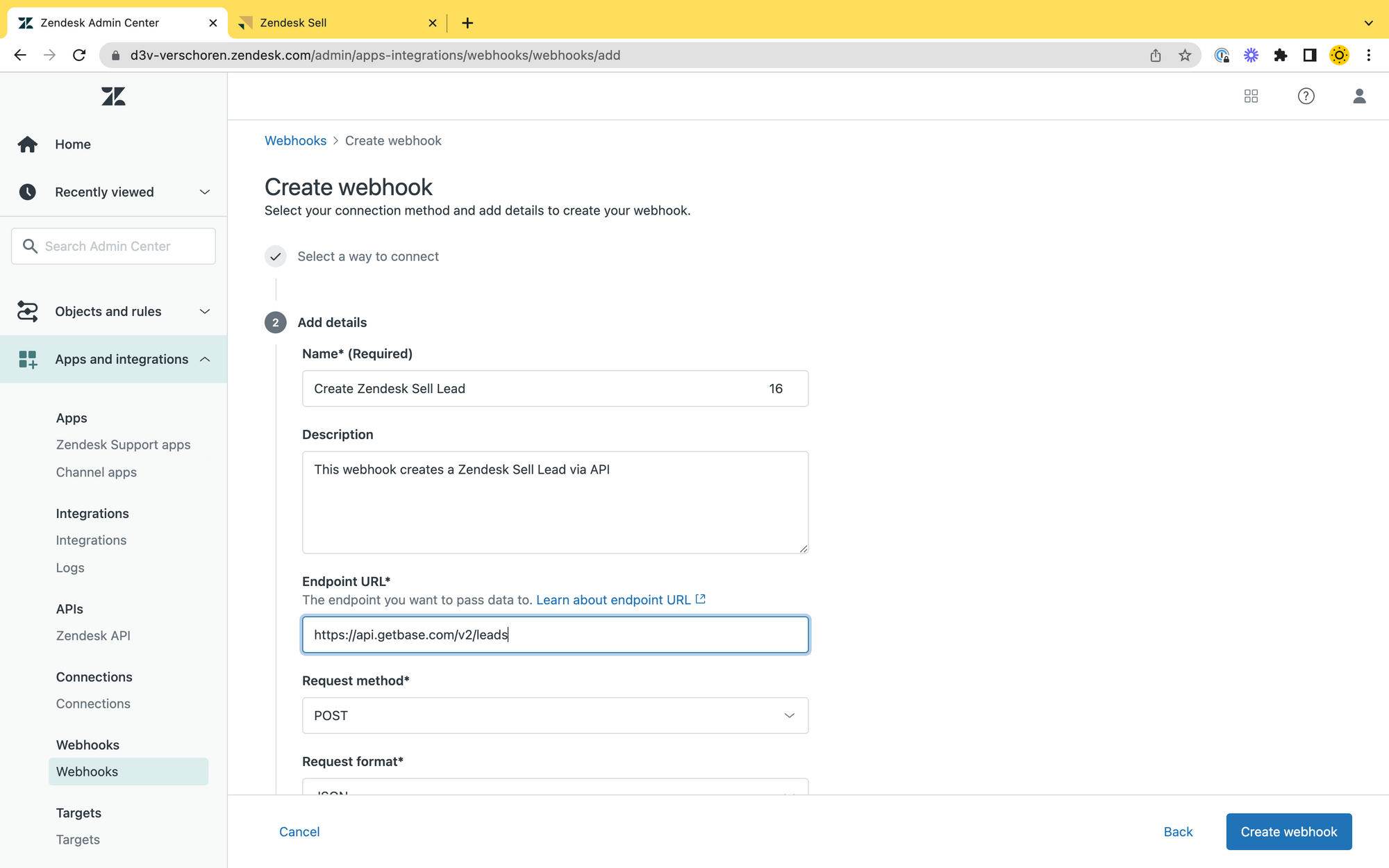Click the share page icon in address bar
Image resolution: width=1389 pixels, height=868 pixels.
coord(1156,56)
